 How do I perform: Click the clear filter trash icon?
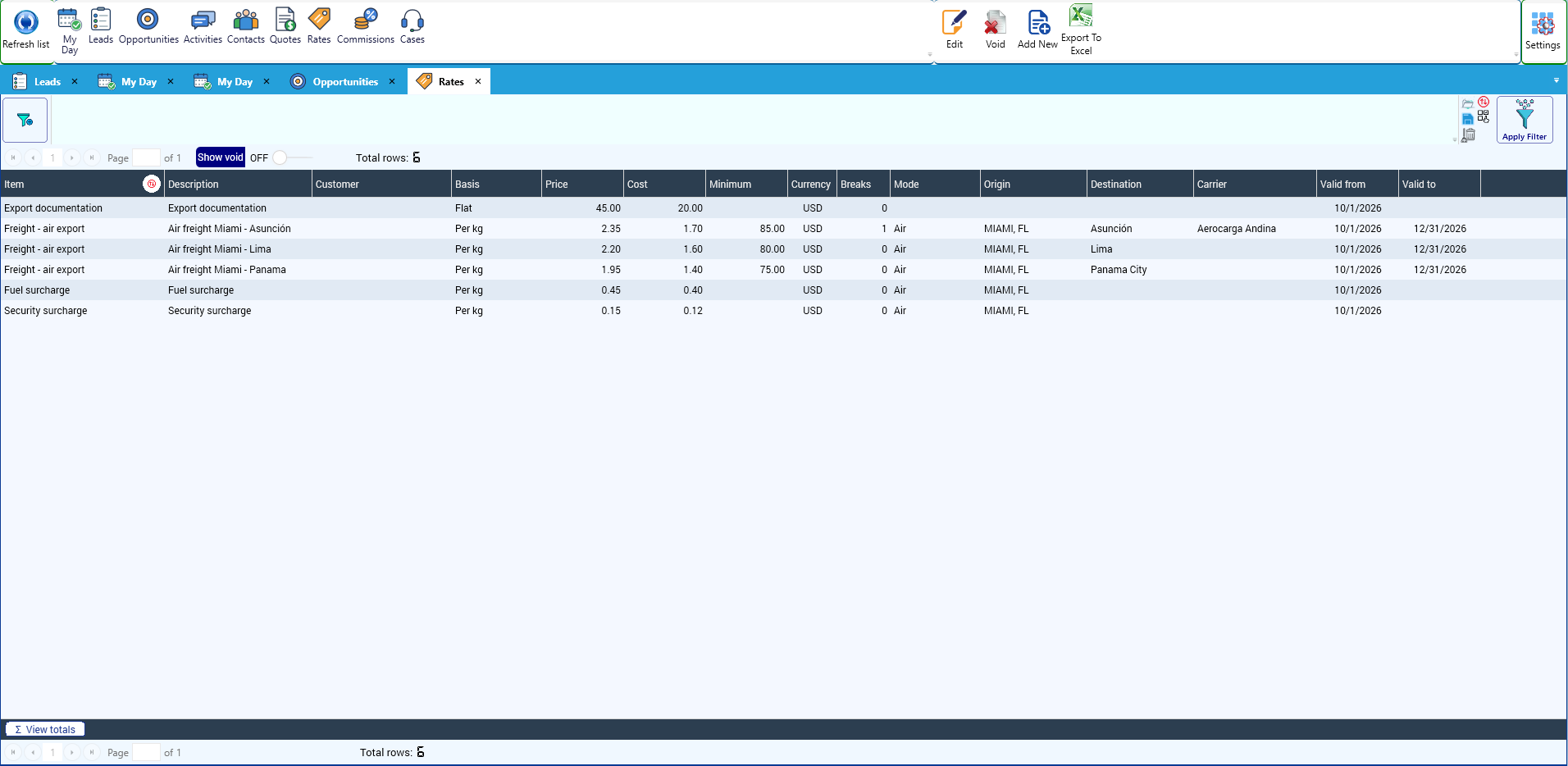(1468, 135)
